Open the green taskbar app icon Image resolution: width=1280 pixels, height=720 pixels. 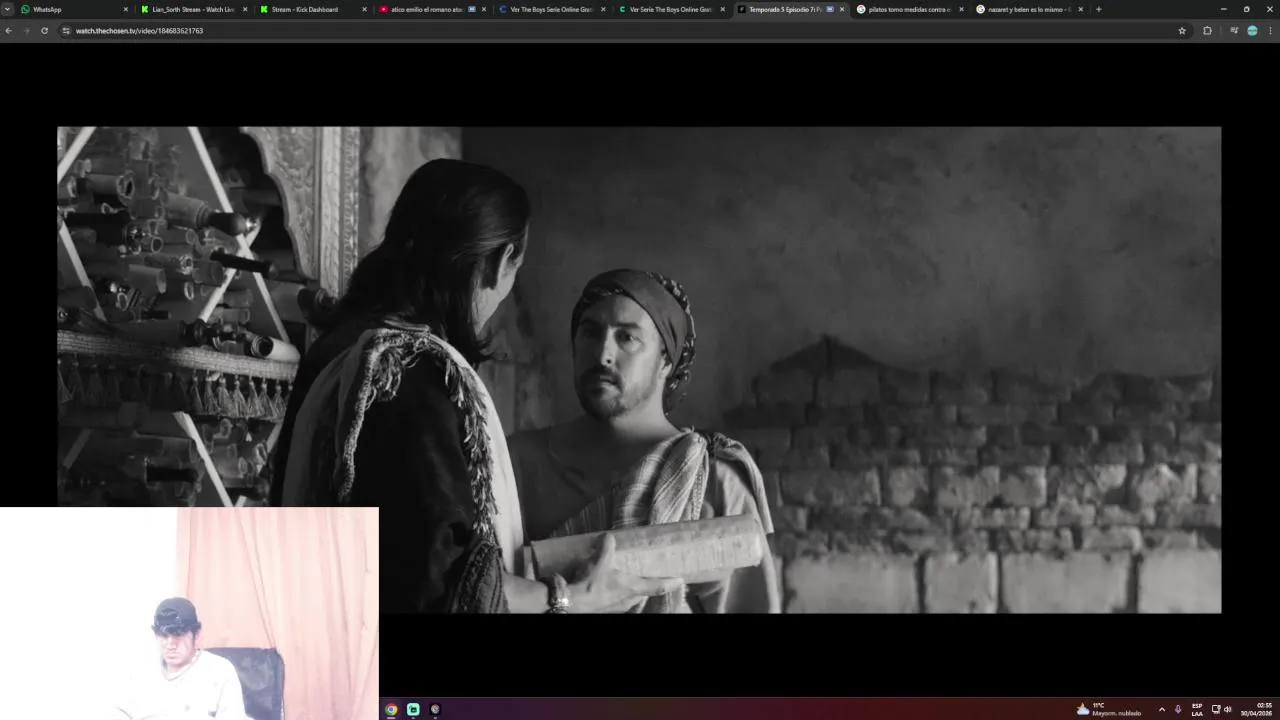(x=413, y=709)
